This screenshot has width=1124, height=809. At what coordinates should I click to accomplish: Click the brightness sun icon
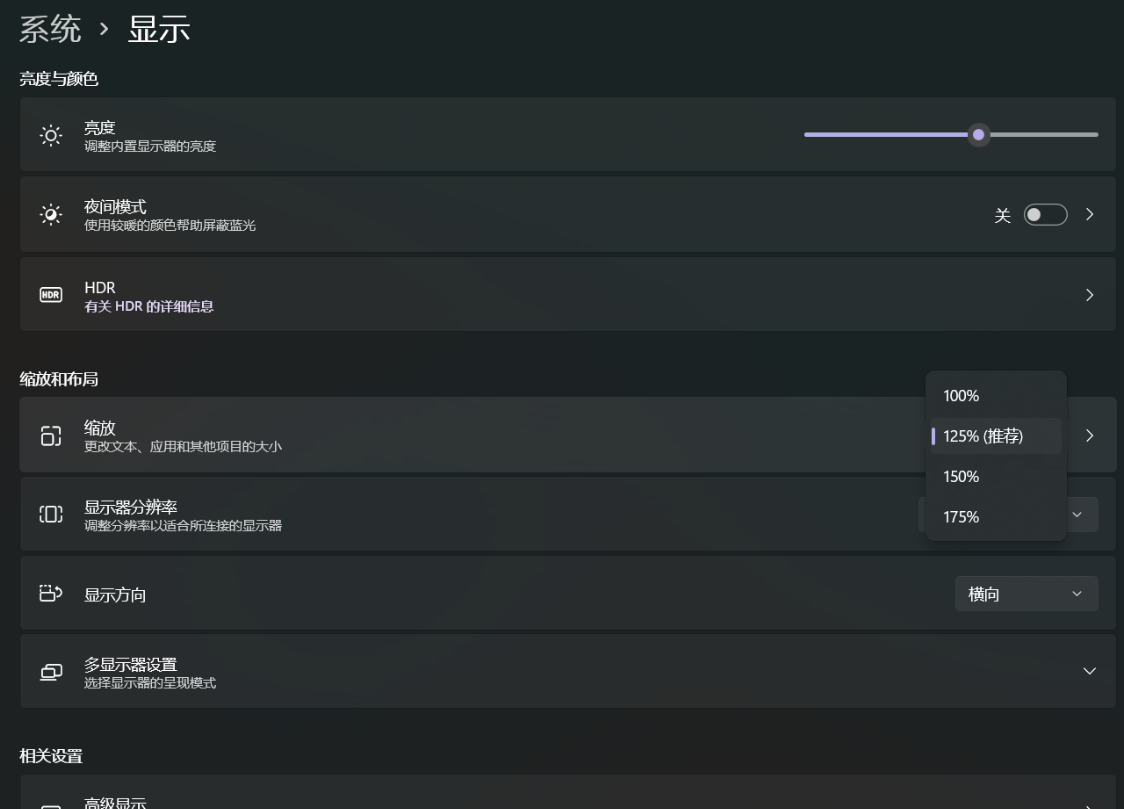(50, 135)
